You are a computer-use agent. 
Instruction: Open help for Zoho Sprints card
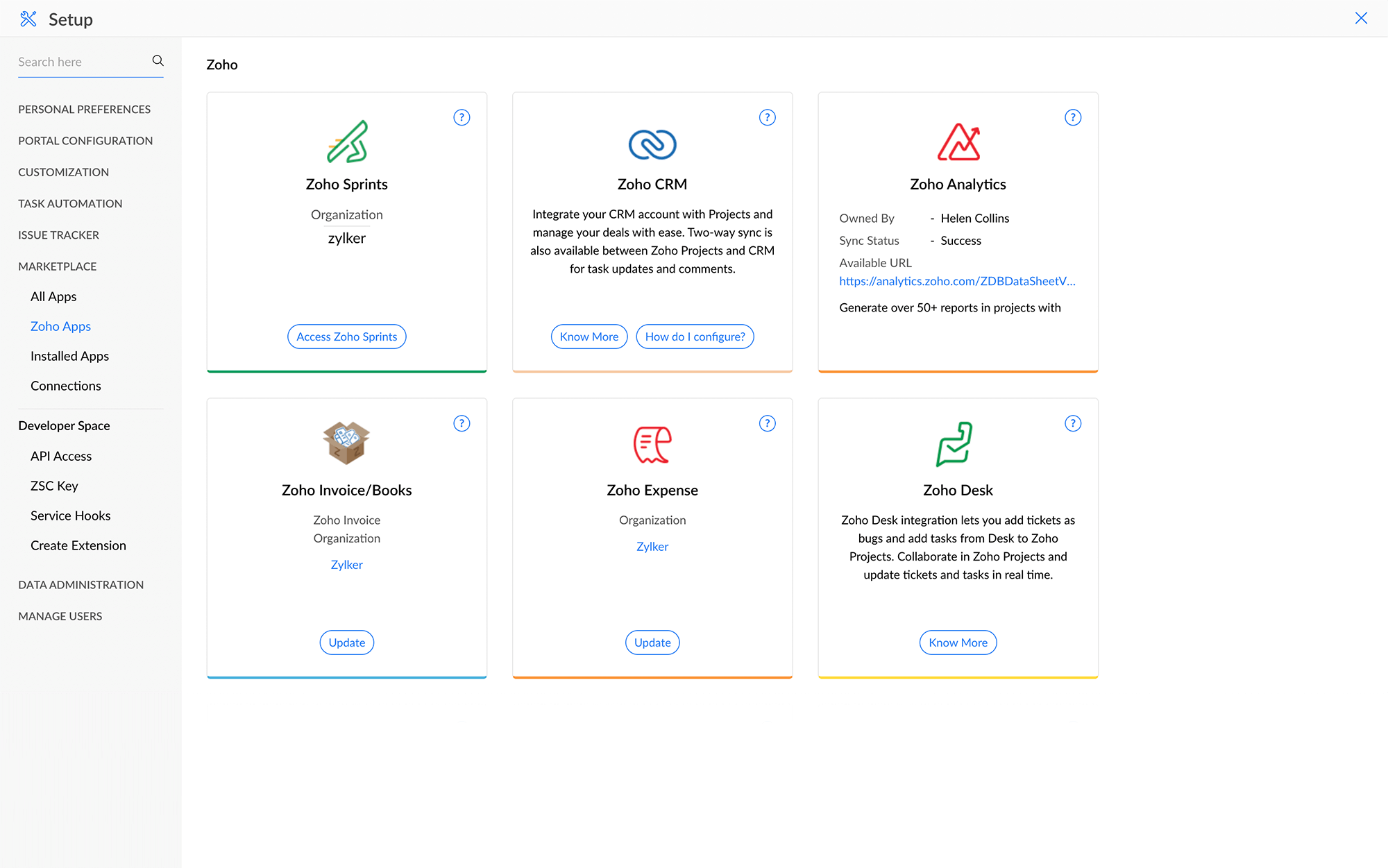(462, 117)
